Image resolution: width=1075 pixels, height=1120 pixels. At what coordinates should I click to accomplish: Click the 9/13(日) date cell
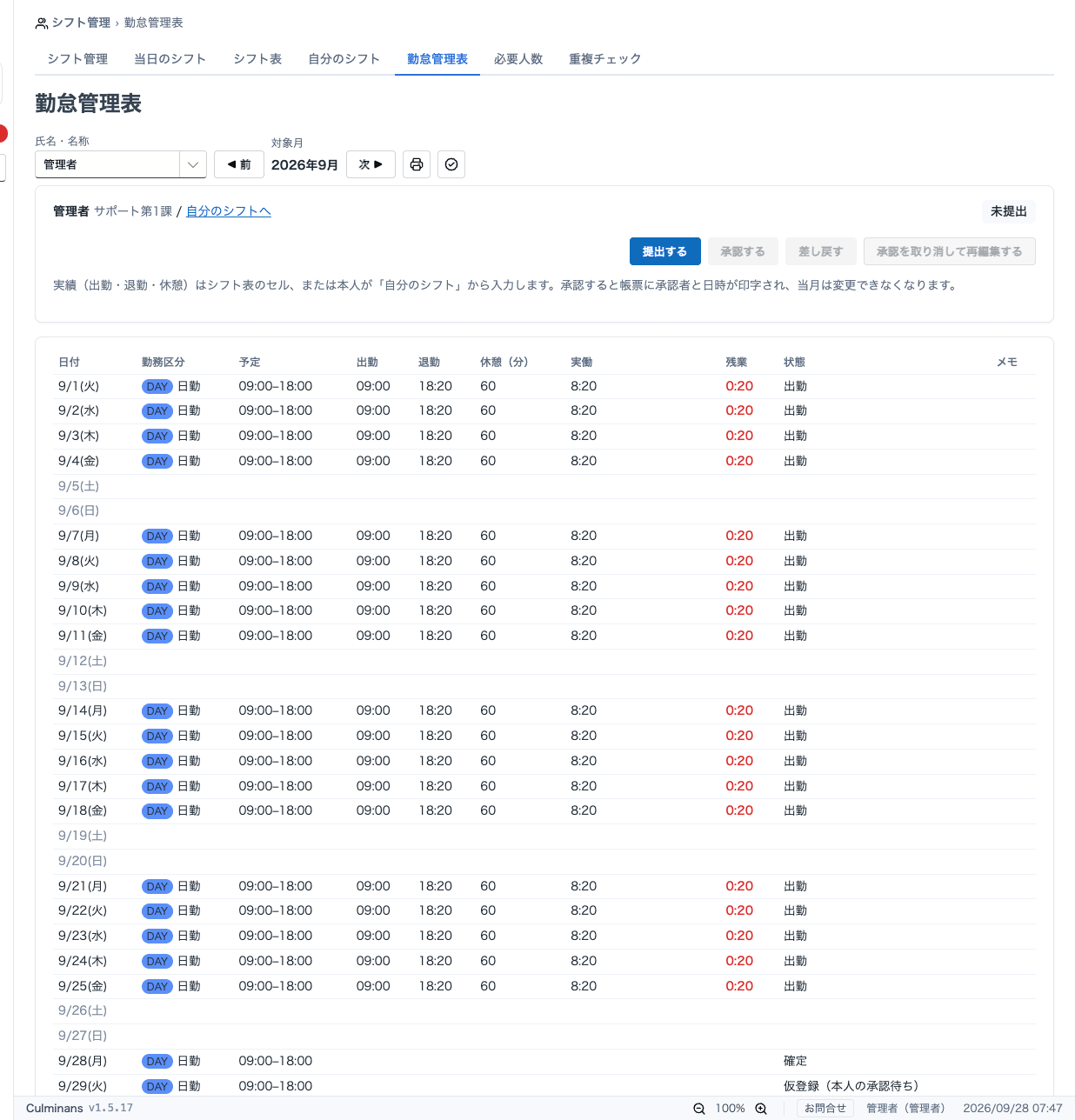(83, 687)
